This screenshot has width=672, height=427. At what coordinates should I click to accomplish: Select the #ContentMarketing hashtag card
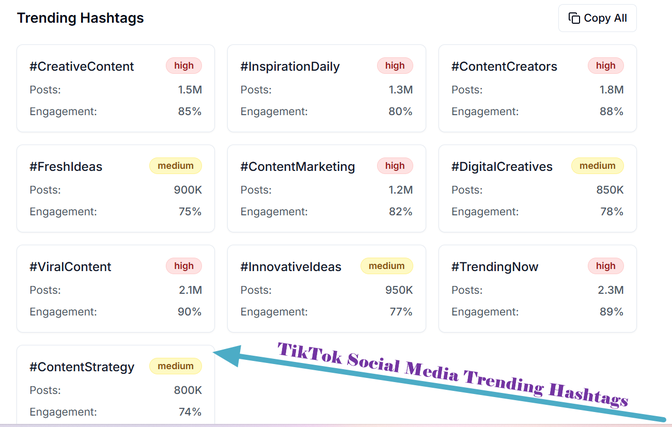[x=326, y=189]
